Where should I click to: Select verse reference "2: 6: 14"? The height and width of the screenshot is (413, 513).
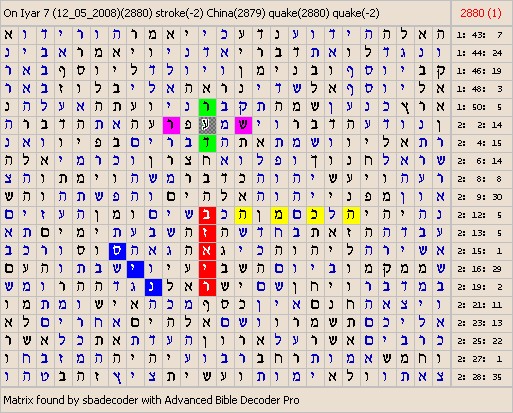(x=479, y=161)
